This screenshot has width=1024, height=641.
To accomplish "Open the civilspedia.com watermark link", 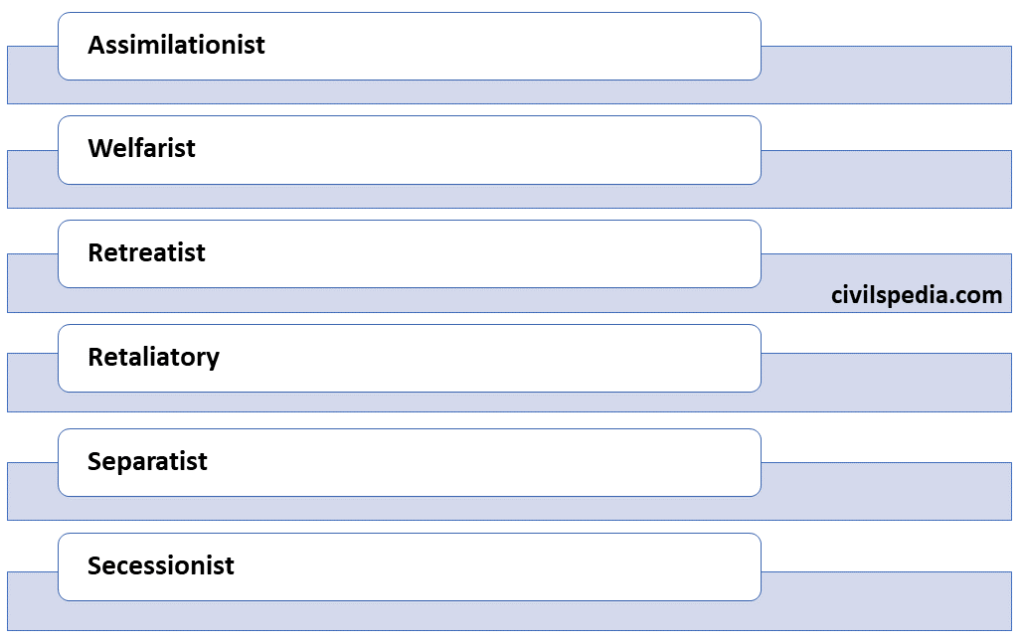I will coord(916,295).
